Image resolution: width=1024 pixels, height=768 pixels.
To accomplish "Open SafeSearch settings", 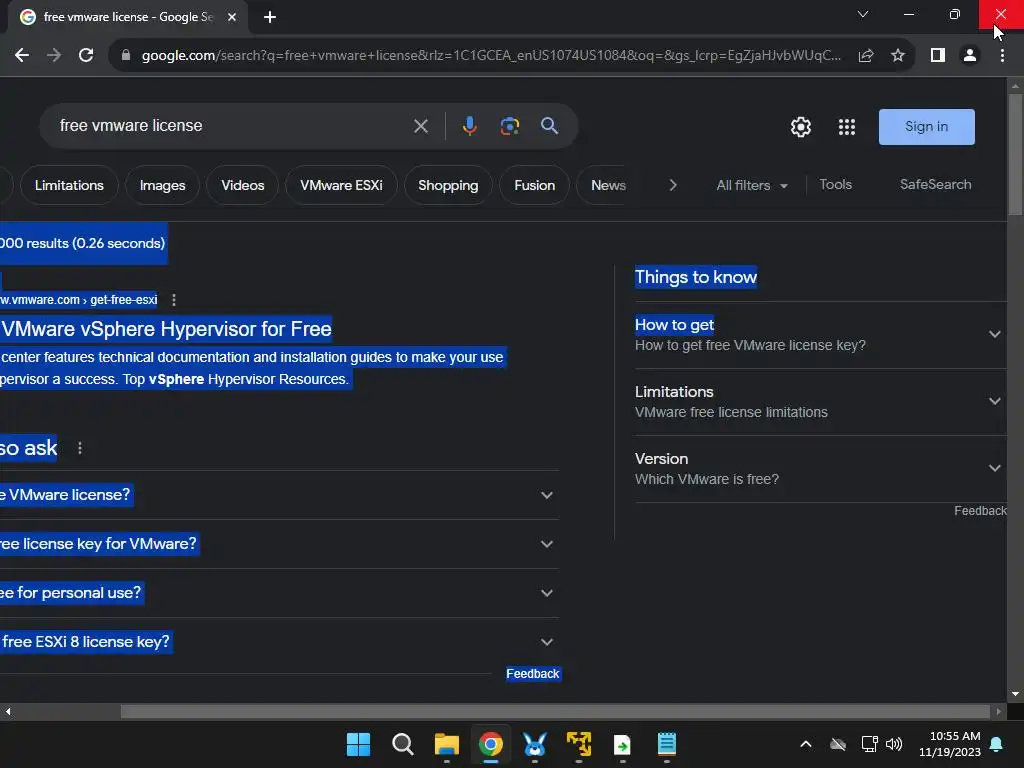I will [x=935, y=185].
